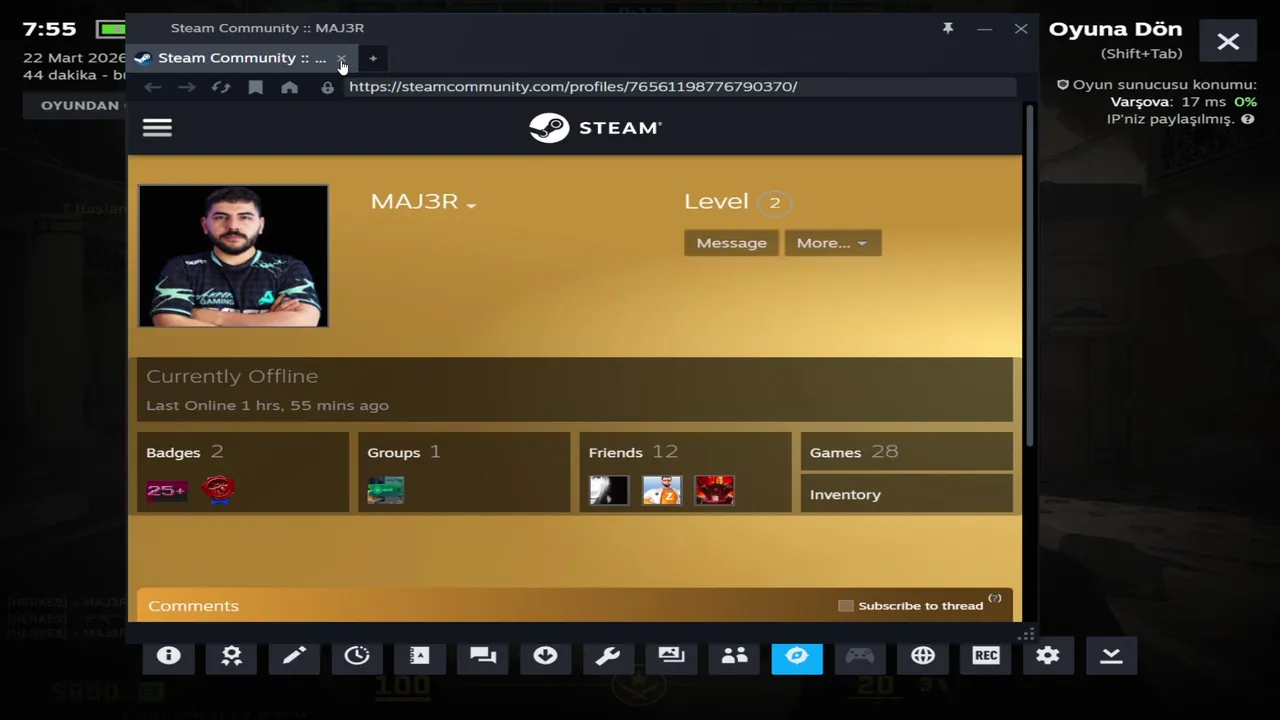
Task: Open the More... dropdown
Action: [x=833, y=243]
